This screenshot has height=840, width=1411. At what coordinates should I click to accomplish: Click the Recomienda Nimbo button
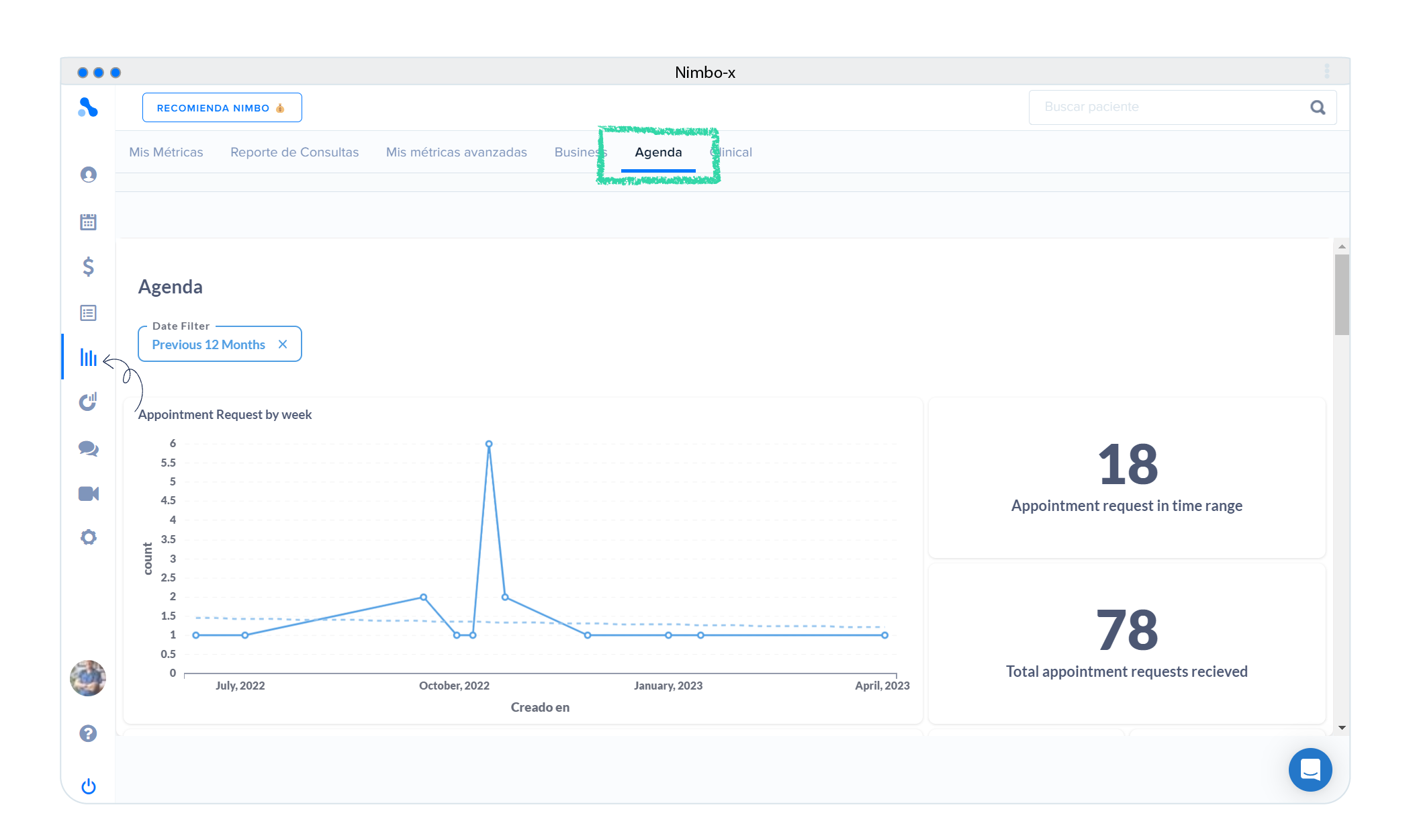tap(222, 107)
